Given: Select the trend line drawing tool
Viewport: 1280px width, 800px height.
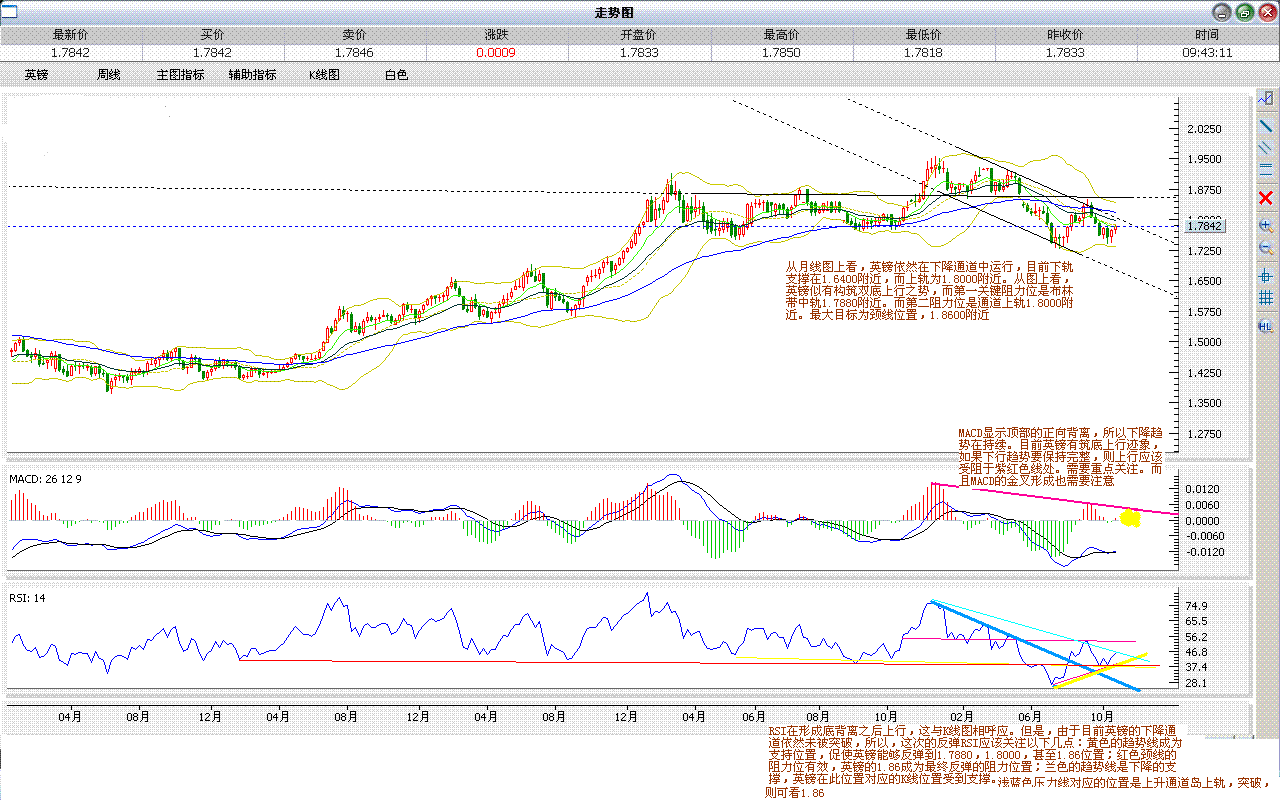Looking at the screenshot, I should coord(1266,125).
